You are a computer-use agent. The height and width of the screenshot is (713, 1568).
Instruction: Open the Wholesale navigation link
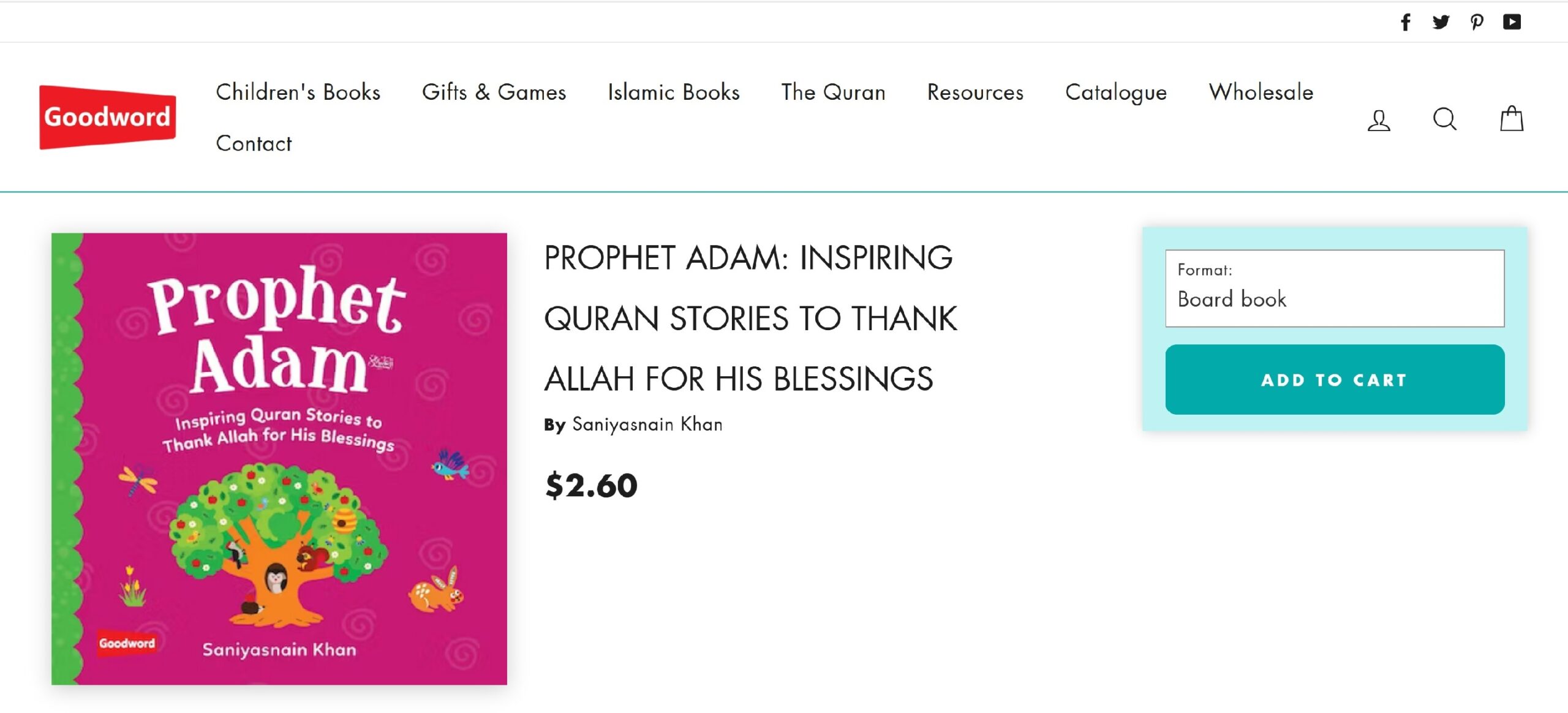point(1261,92)
